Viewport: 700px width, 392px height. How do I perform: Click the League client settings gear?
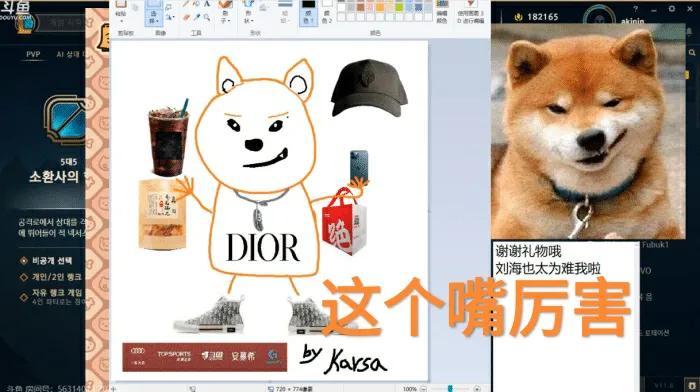point(672,9)
